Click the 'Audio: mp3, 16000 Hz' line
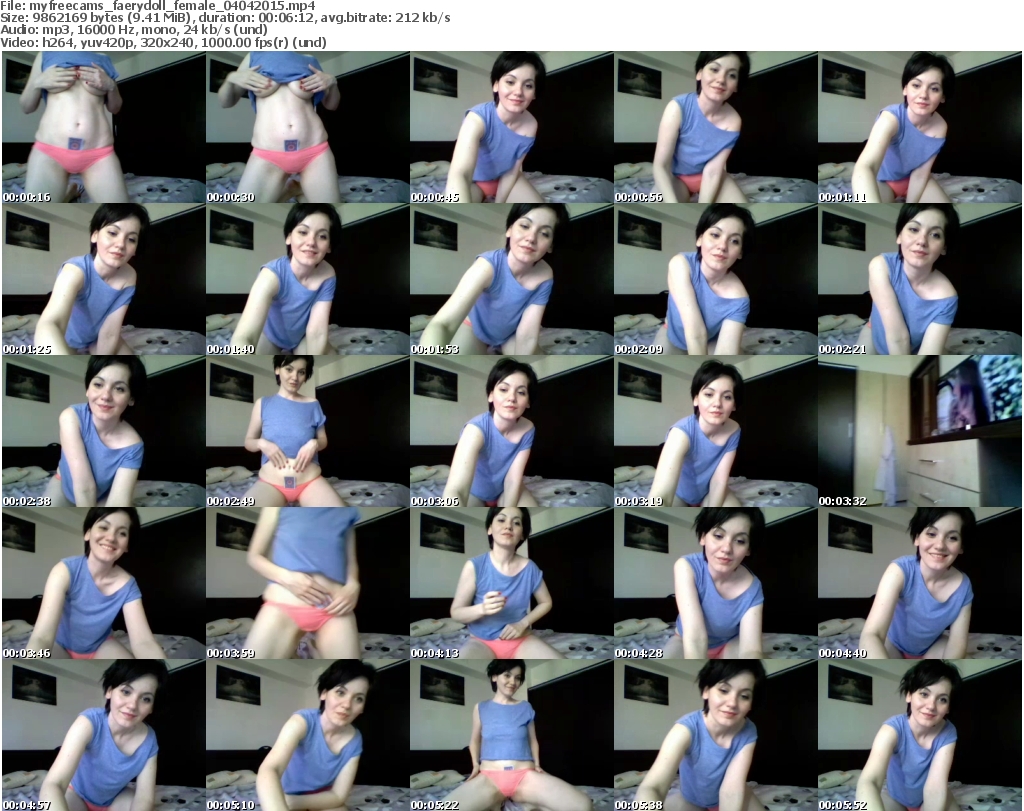 (134, 30)
